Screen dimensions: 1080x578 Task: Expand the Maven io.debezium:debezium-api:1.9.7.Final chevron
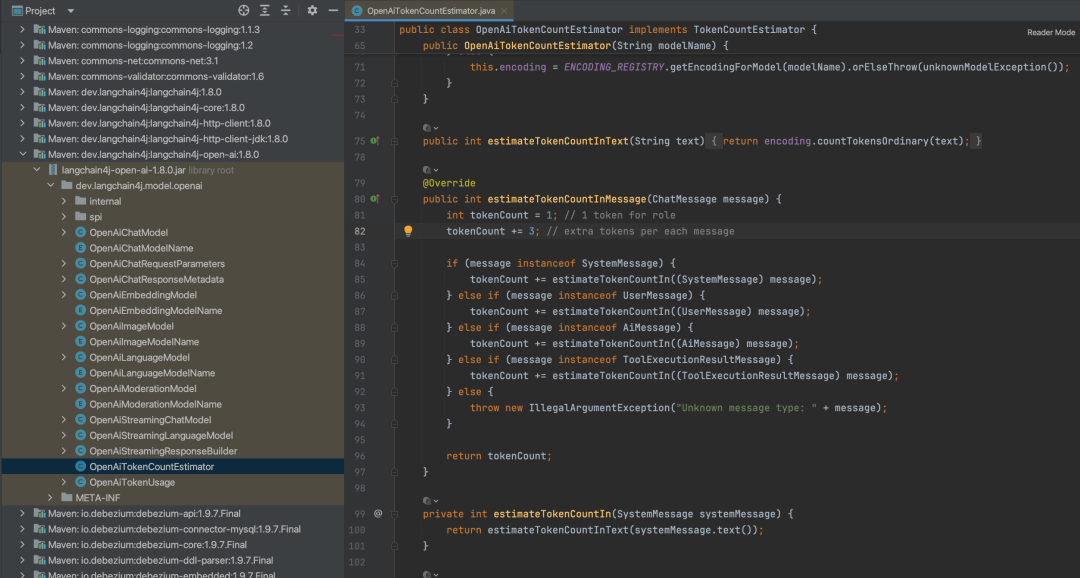pyautogui.click(x=23, y=513)
